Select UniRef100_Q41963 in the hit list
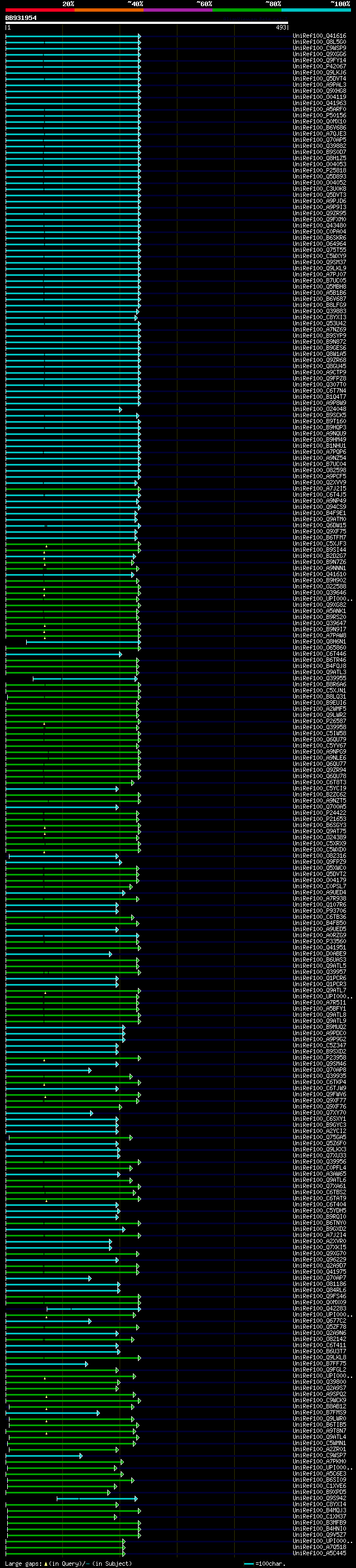Image resolution: width=356 pixels, height=1568 pixels. point(319,103)
